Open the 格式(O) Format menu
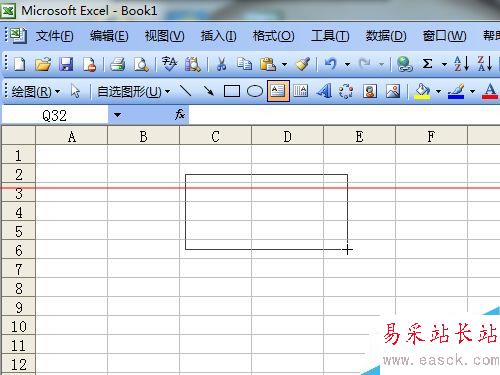500x375 pixels. click(273, 36)
